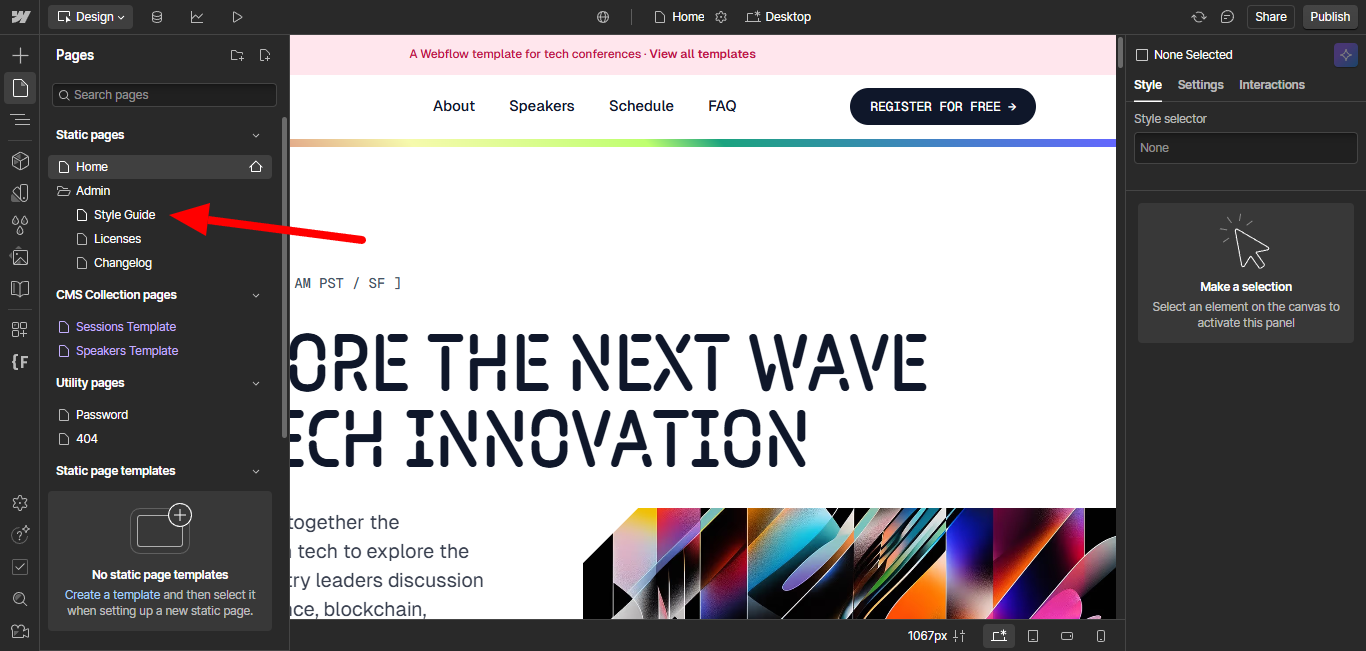
Task: Open the CMS book icon
Action: click(20, 289)
